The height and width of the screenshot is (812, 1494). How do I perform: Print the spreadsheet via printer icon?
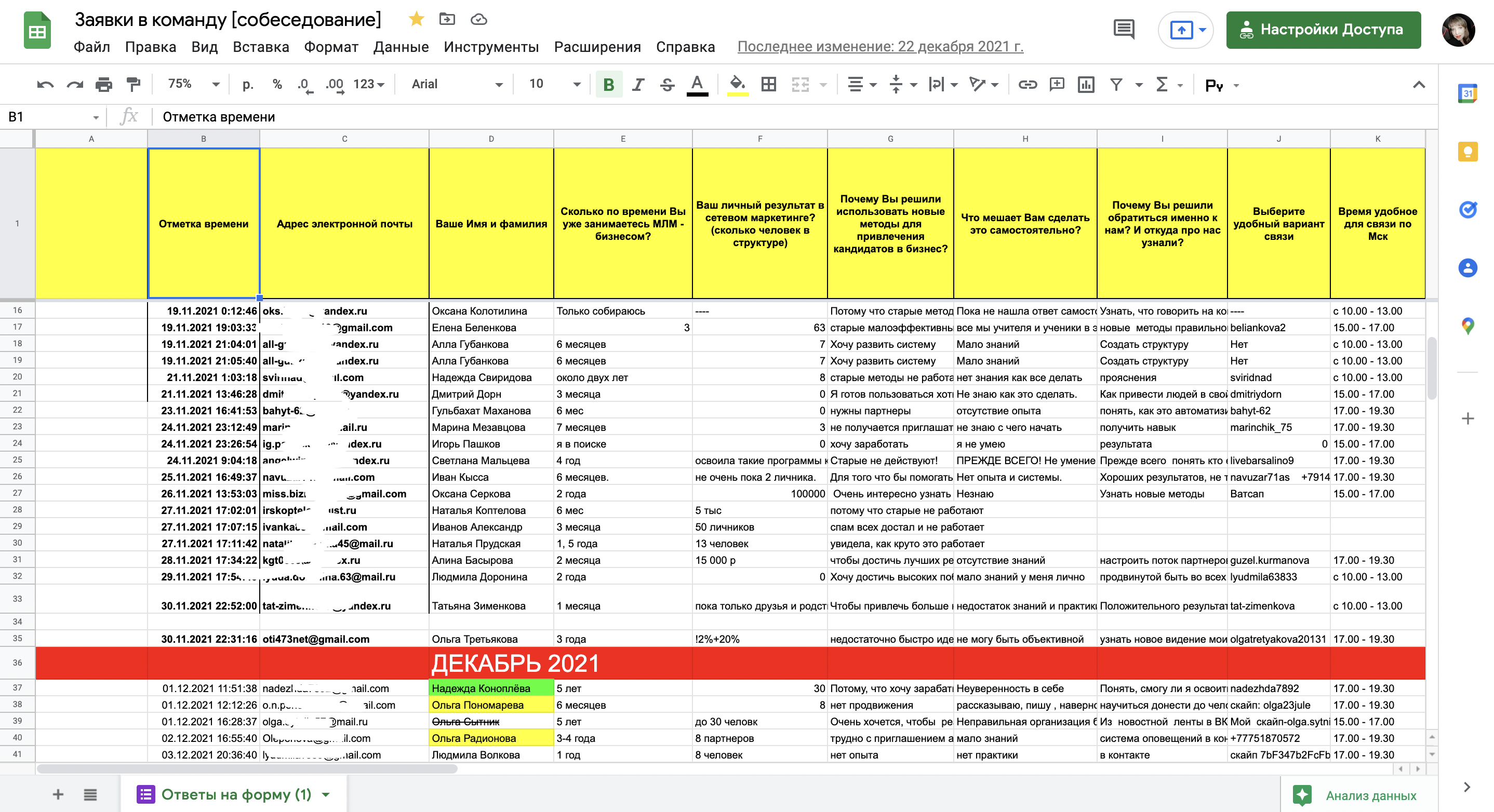(x=104, y=85)
